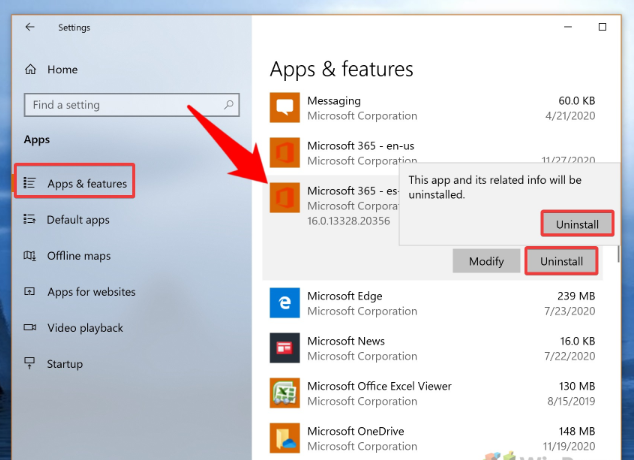The height and width of the screenshot is (460, 634).
Task: Focus the Find a setting search box
Action: [x=131, y=105]
